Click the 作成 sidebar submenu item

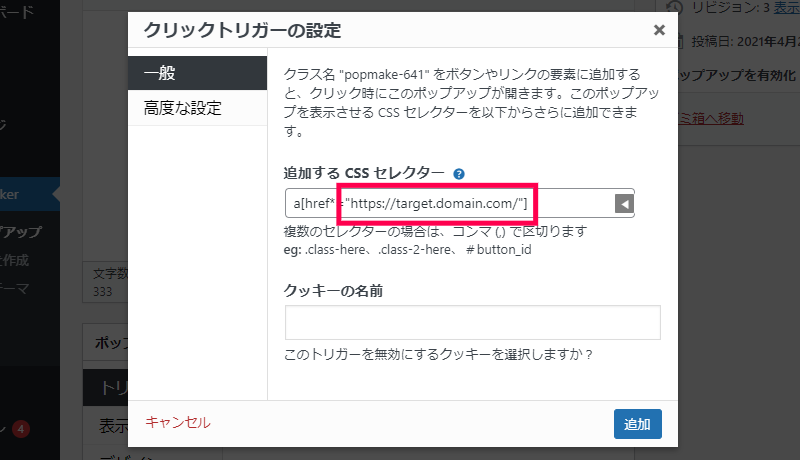coord(15,261)
